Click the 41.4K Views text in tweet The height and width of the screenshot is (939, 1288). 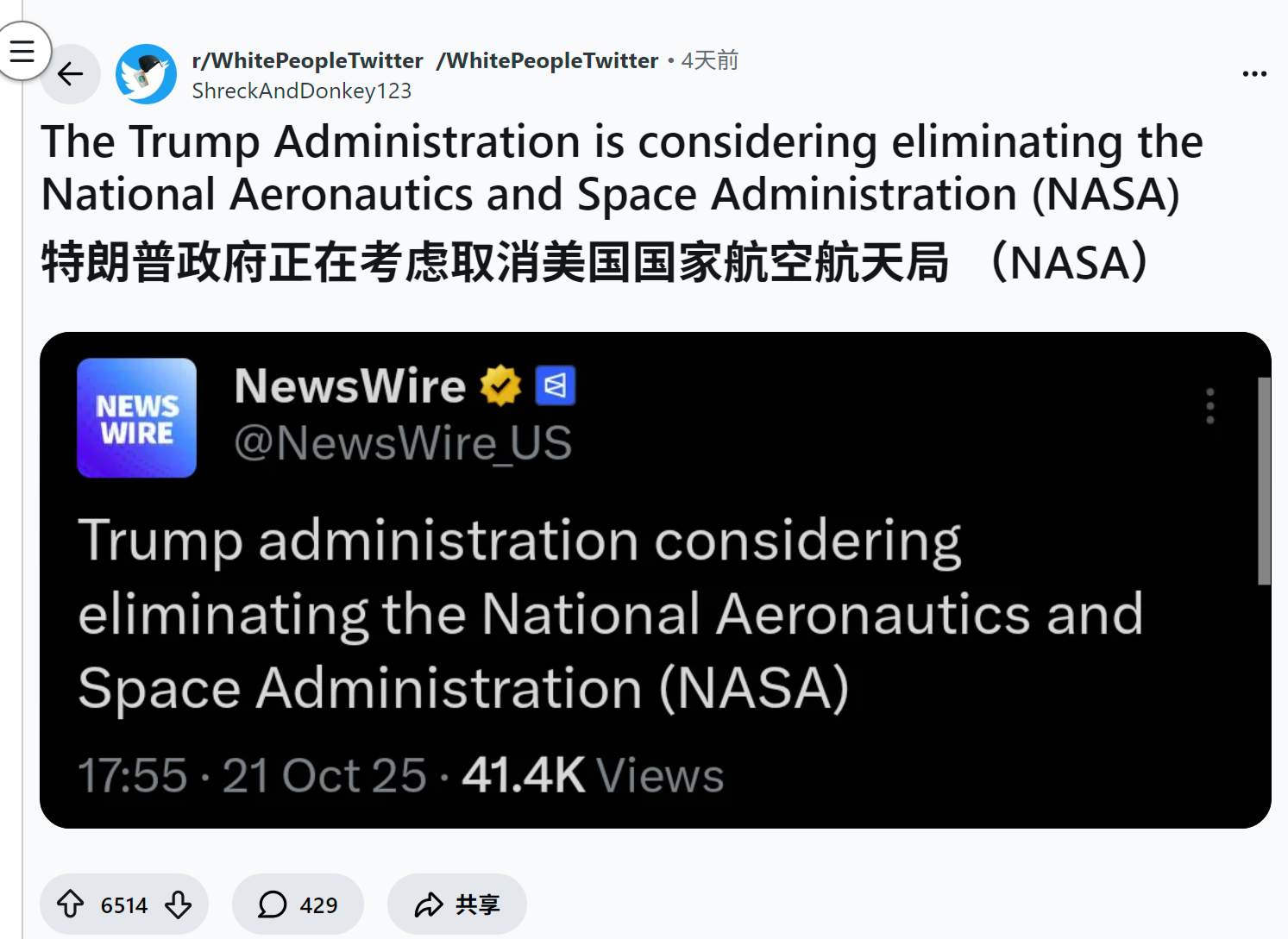point(593,775)
